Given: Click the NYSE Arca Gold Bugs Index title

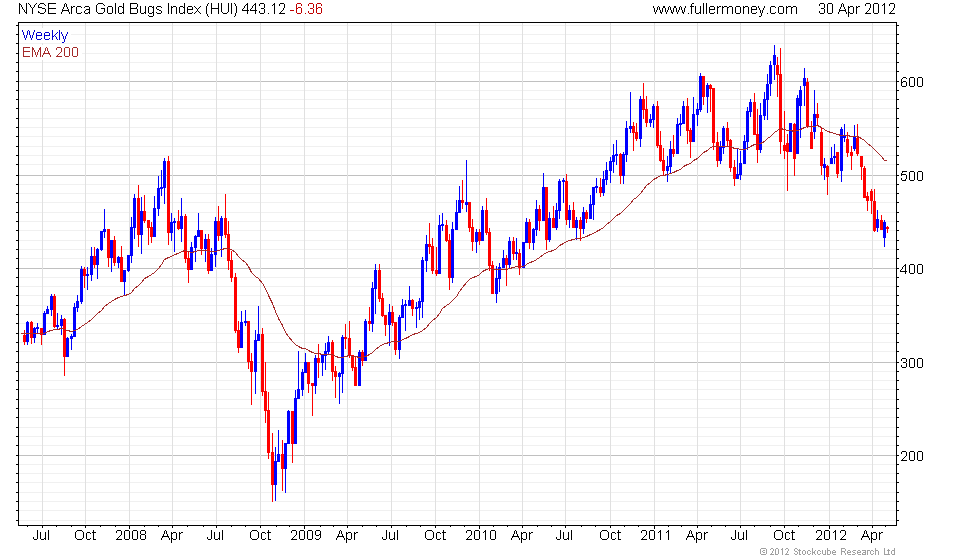Looking at the screenshot, I should [127, 9].
